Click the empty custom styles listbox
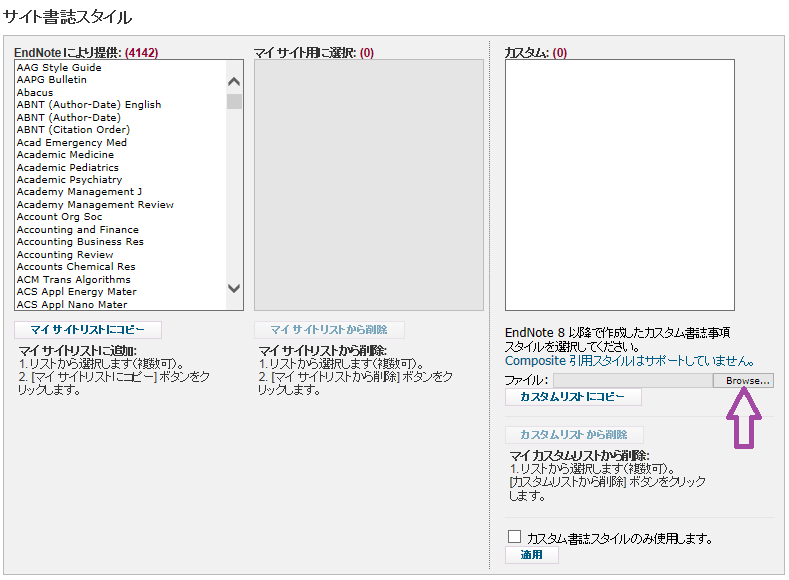Image resolution: width=789 pixels, height=580 pixels. pos(620,185)
